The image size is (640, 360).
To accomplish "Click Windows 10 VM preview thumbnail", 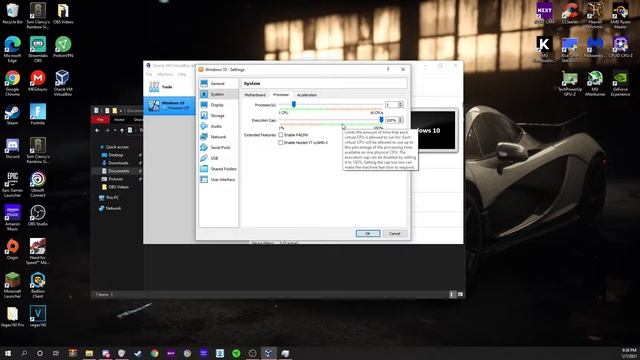I will [x=433, y=131].
